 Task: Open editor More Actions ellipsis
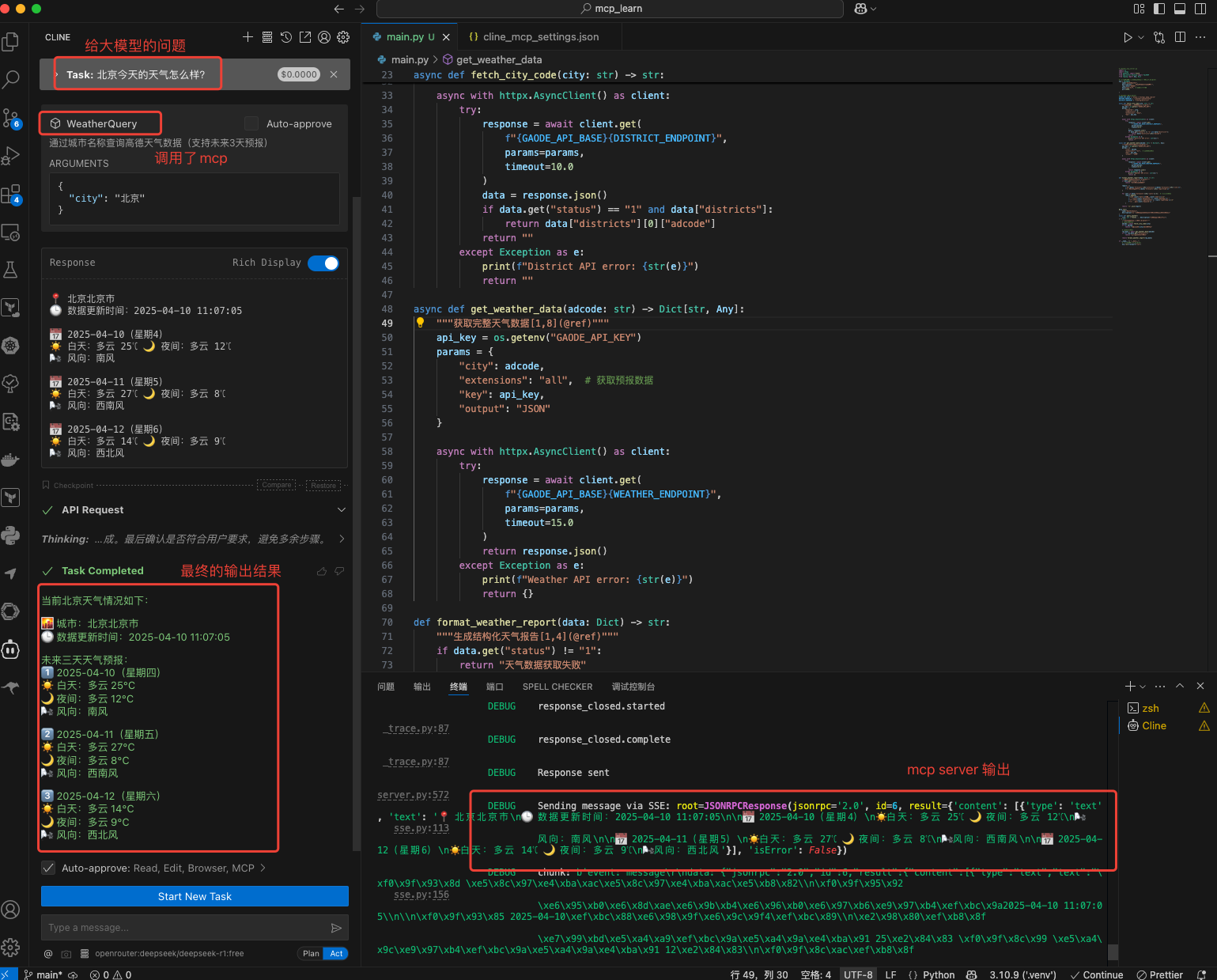click(x=1200, y=37)
